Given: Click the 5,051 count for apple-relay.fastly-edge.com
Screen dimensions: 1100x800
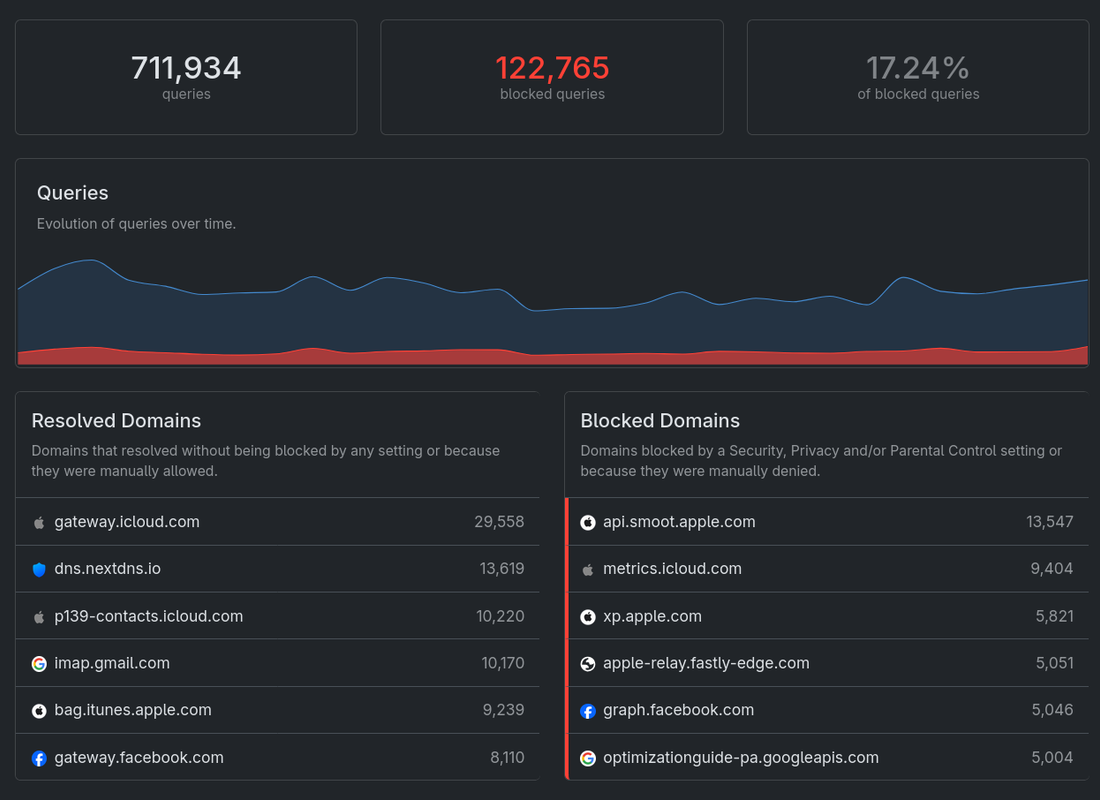Looking at the screenshot, I should click(1054, 663).
